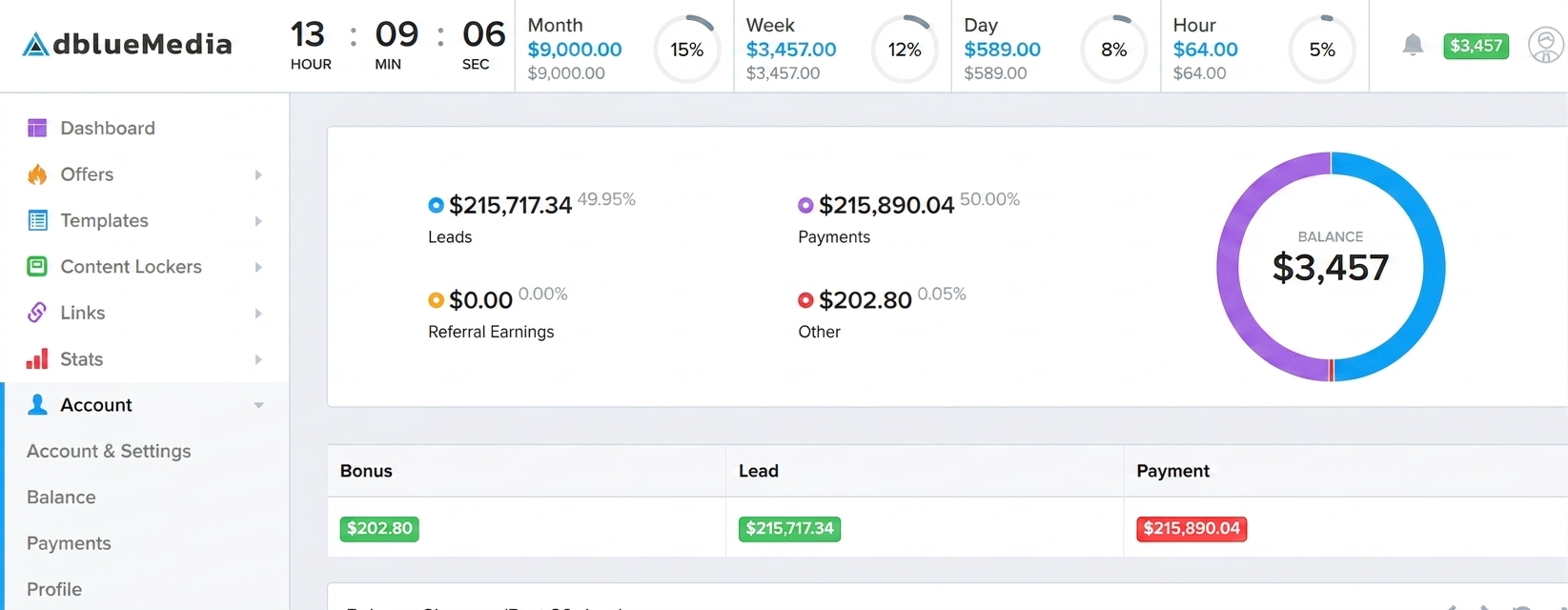Click the purple Payments legend dot
Screen dimensions: 1568x610
[x=805, y=205]
